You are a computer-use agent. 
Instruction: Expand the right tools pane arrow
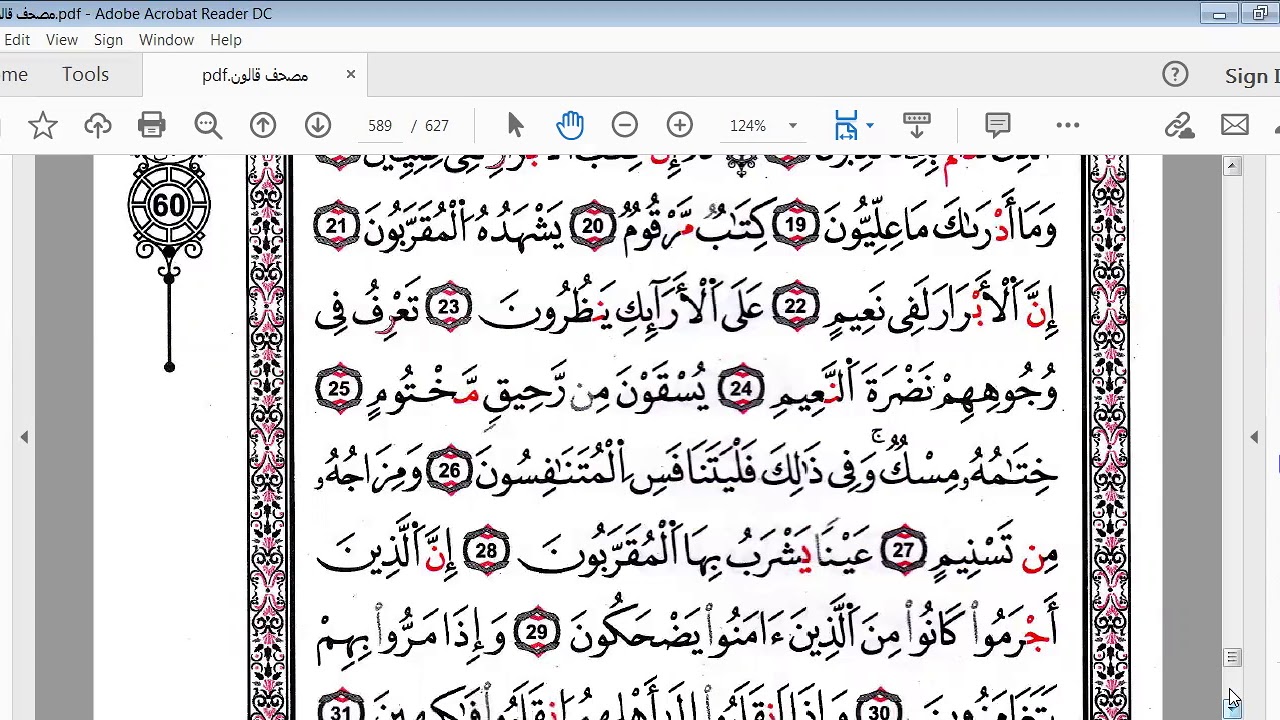click(x=1254, y=437)
